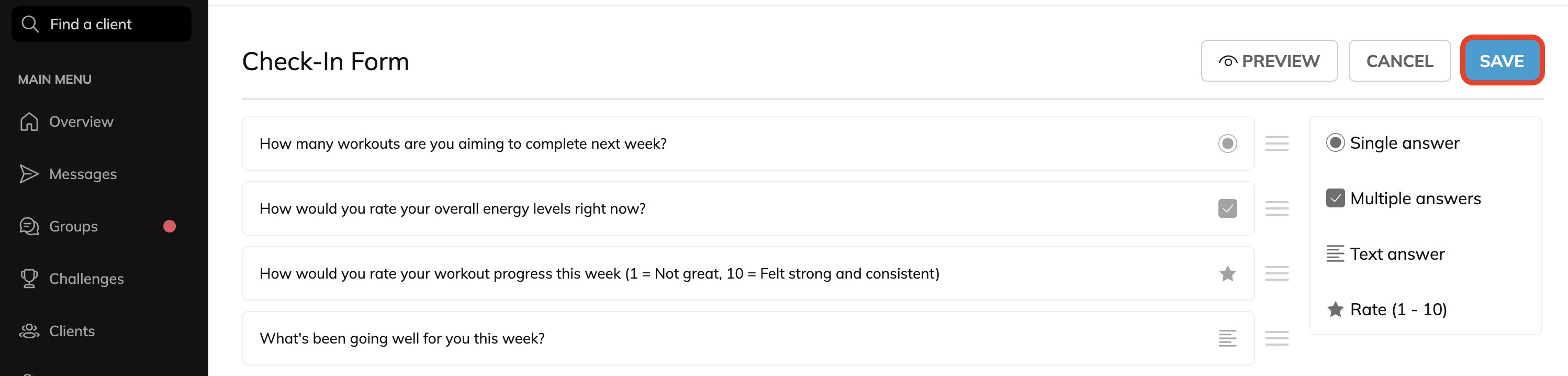Click the search magnifier icon
Viewport: 1568px width, 376px height.
pyautogui.click(x=30, y=25)
